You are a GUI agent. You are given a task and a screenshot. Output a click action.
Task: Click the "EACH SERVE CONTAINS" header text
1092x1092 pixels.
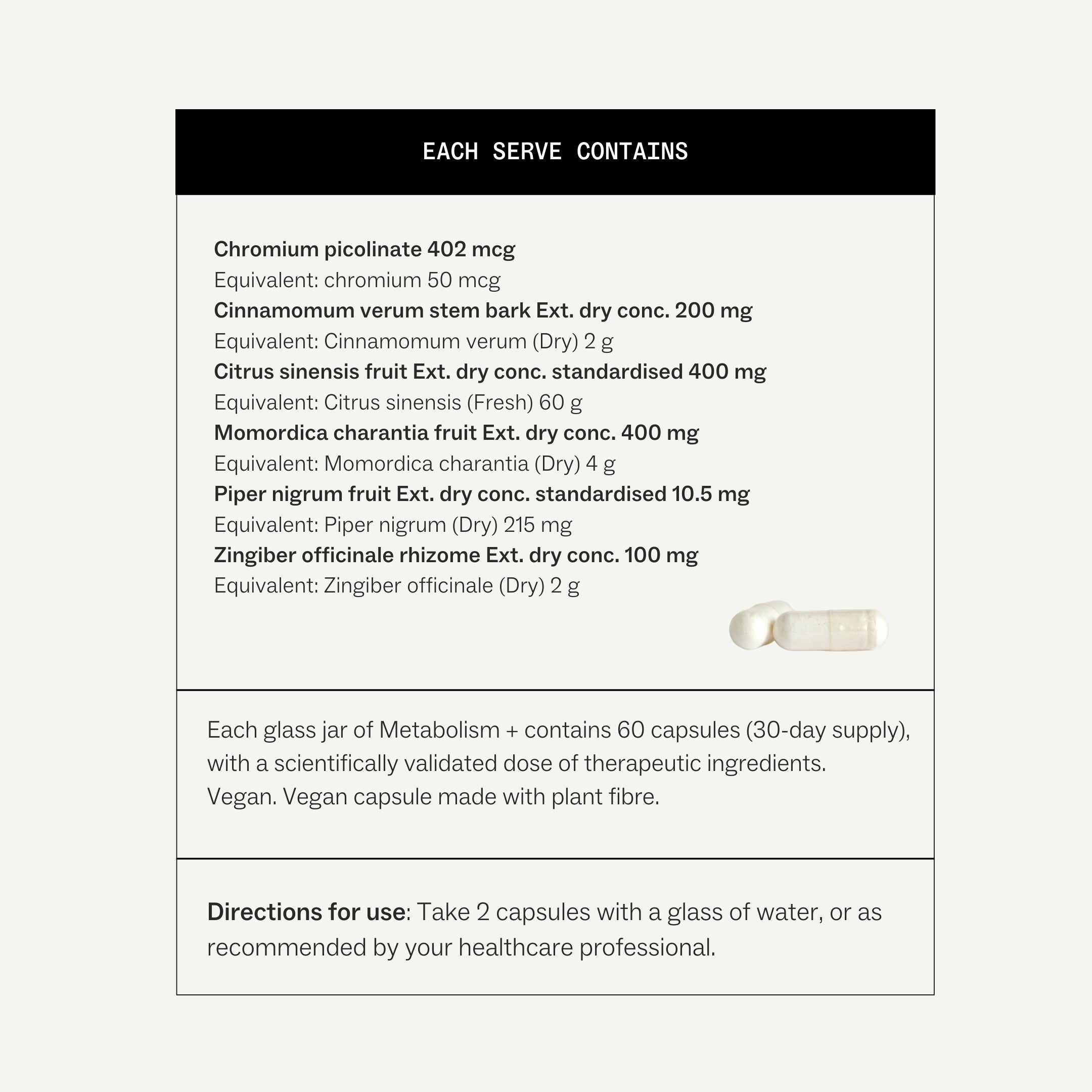[x=555, y=152]
